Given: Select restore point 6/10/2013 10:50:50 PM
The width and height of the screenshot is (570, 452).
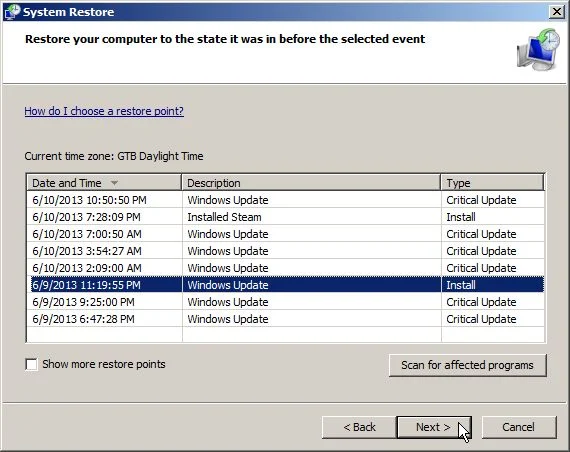Looking at the screenshot, I should 285,200.
